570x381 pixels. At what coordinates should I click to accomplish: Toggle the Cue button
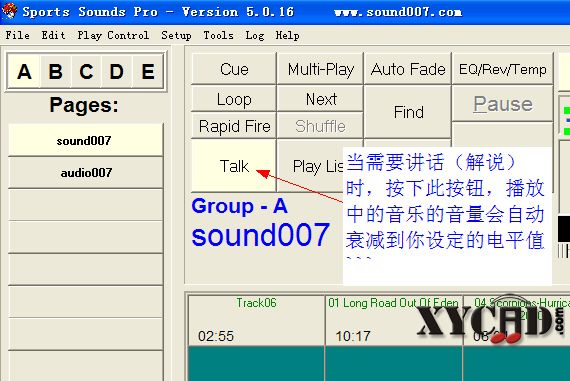234,69
